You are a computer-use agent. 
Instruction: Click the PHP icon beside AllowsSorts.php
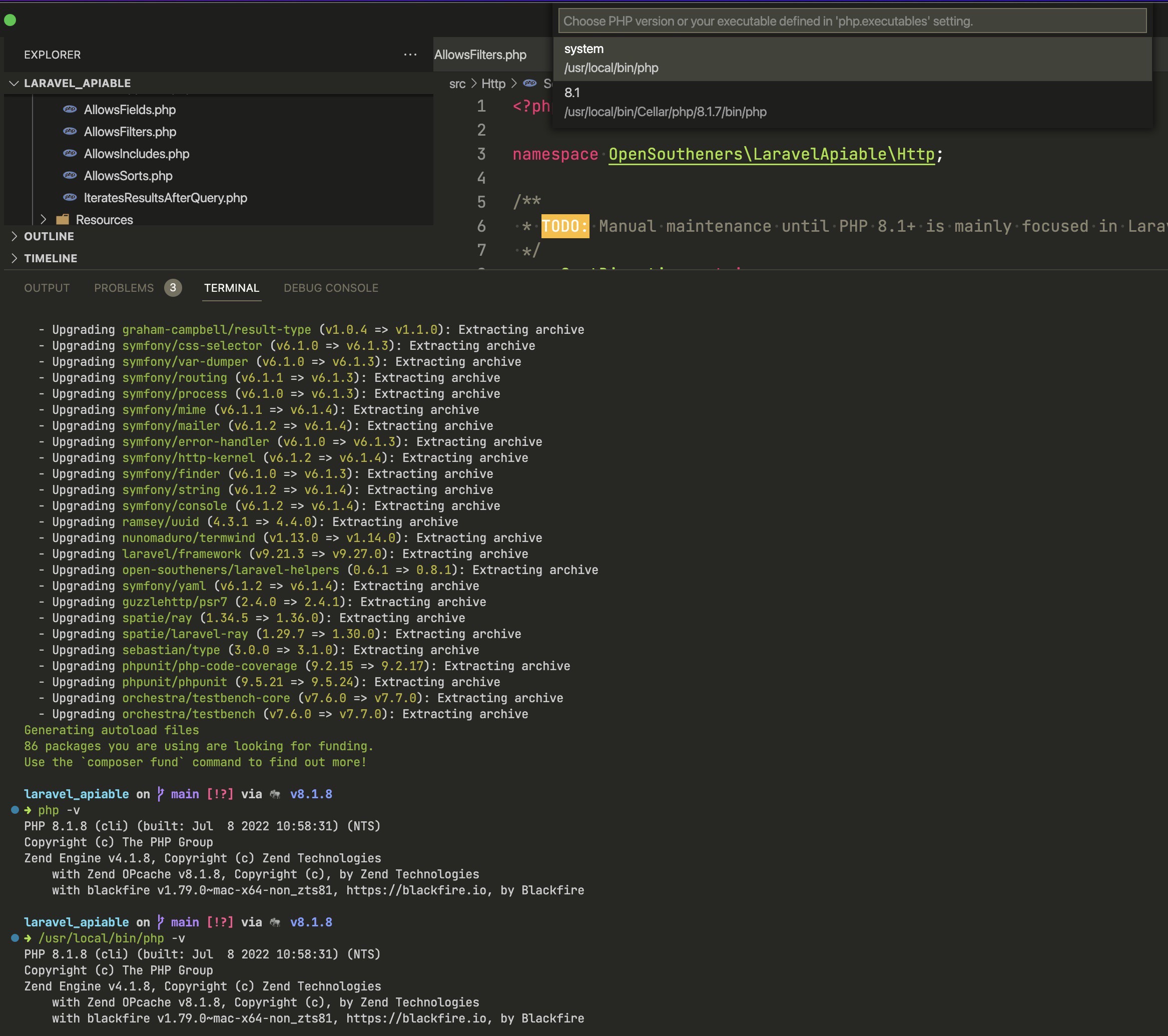(70, 176)
